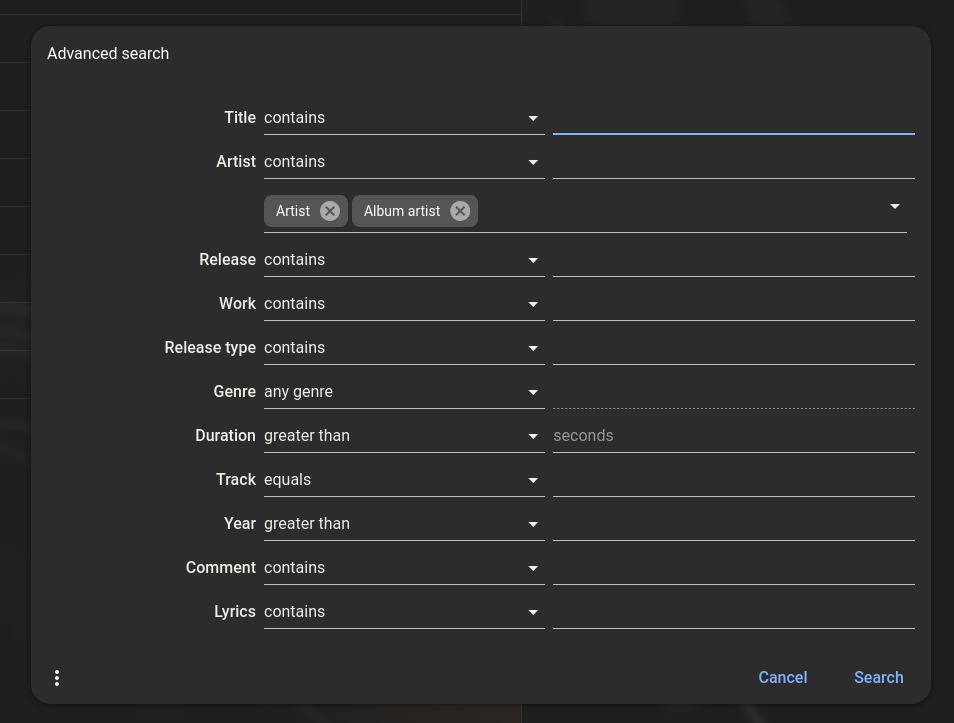
Task: Remove the Artist chip
Action: 330,211
